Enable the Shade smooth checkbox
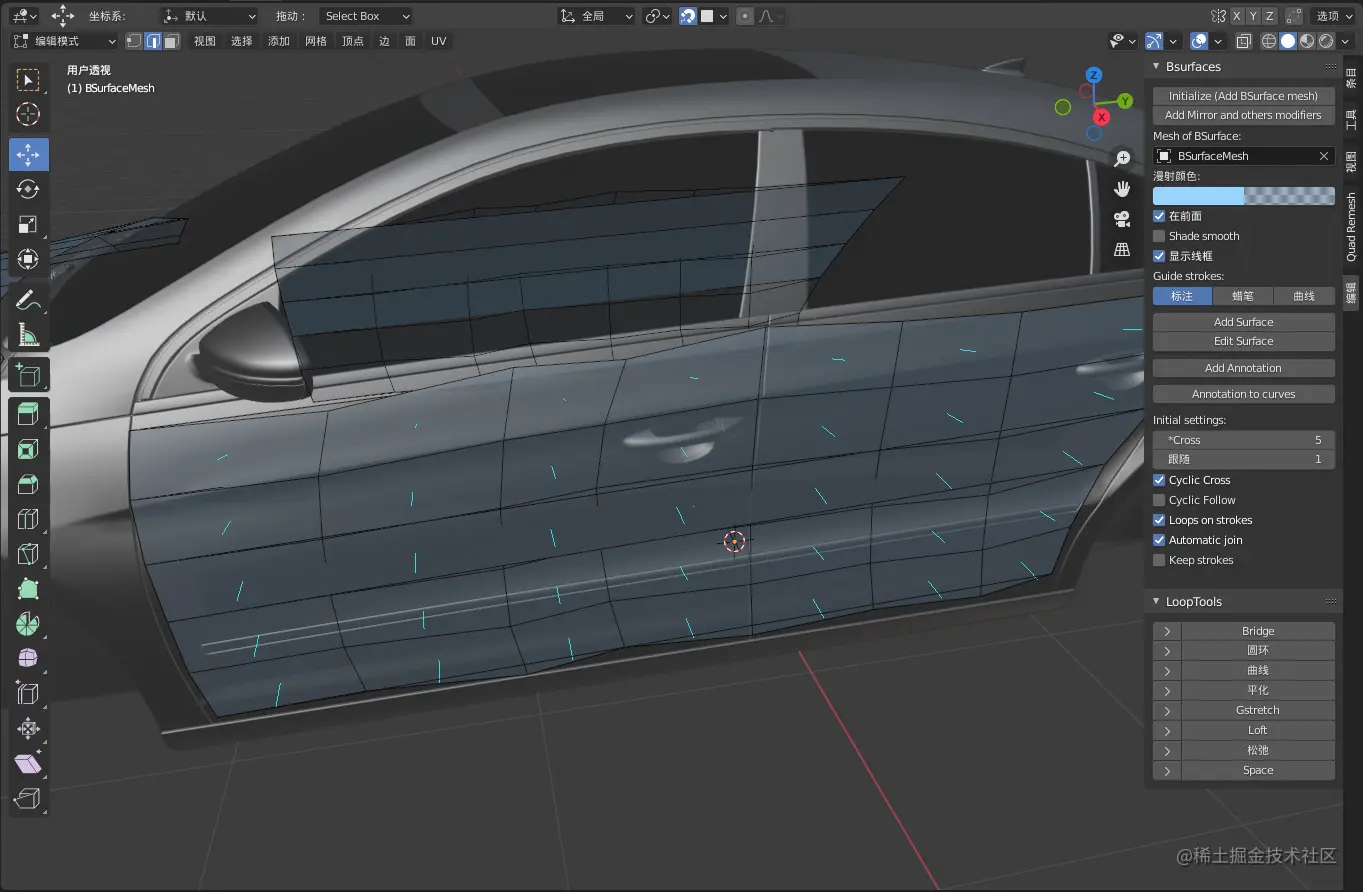This screenshot has height=892, width=1363. pos(1159,236)
